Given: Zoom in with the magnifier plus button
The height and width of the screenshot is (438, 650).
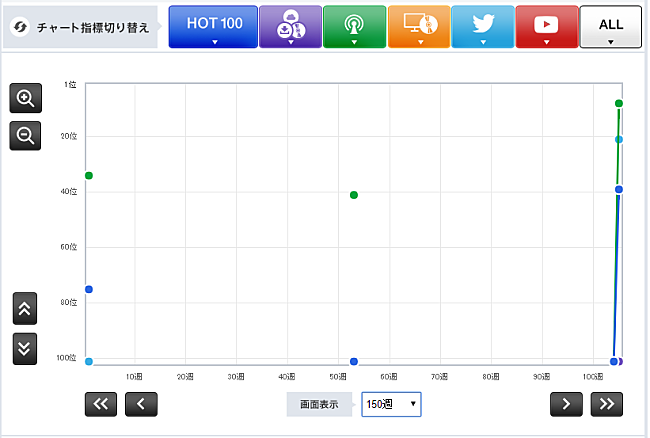Looking at the screenshot, I should pos(25,98).
